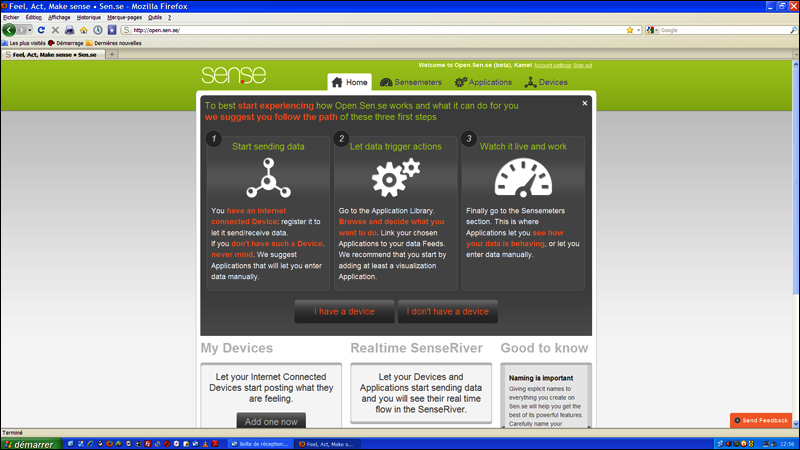
Task: Click the PDF reader quick launch icon
Action: tap(215, 444)
